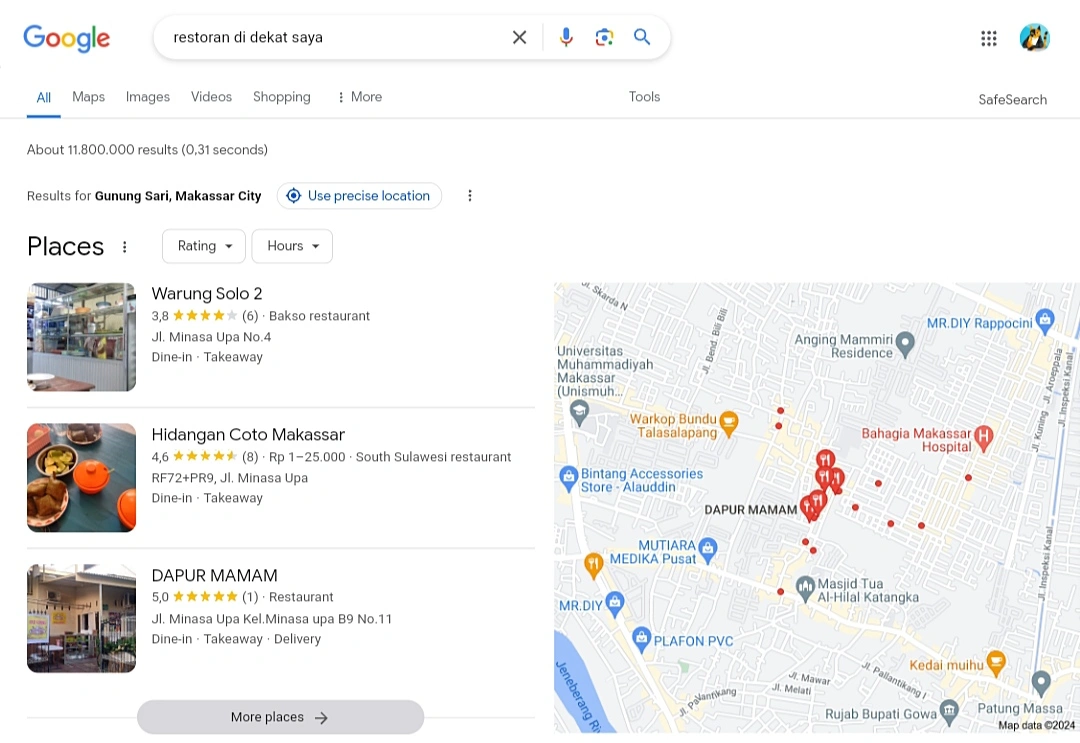Screen dimensions: 1080x743
Task: Click the Gunung Sari, Makassar City location text
Action: [x=178, y=196]
